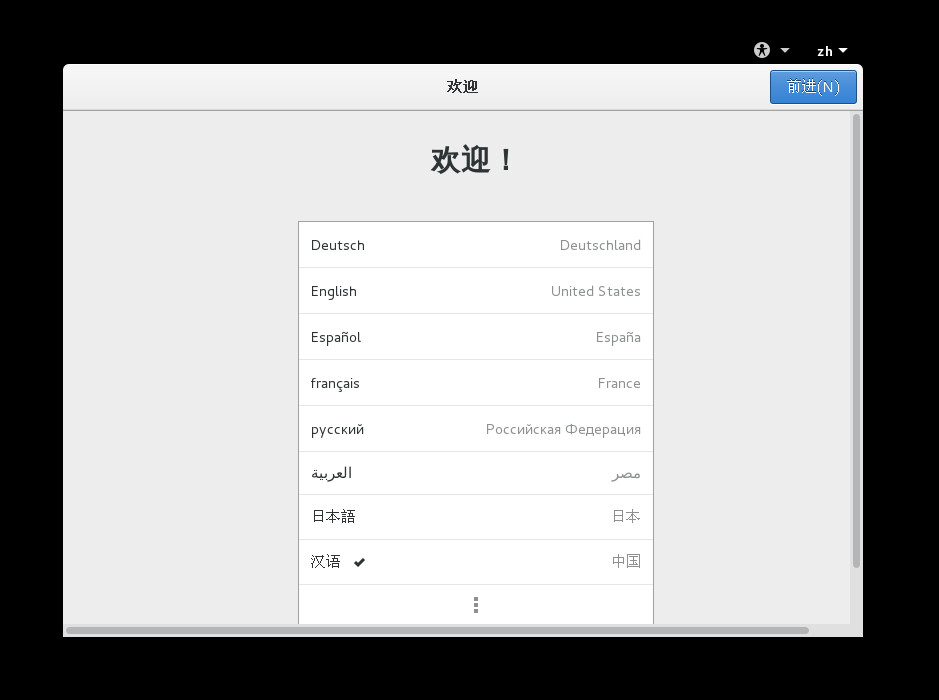The width and height of the screenshot is (939, 700).
Task: Select English language option
Action: (x=475, y=291)
